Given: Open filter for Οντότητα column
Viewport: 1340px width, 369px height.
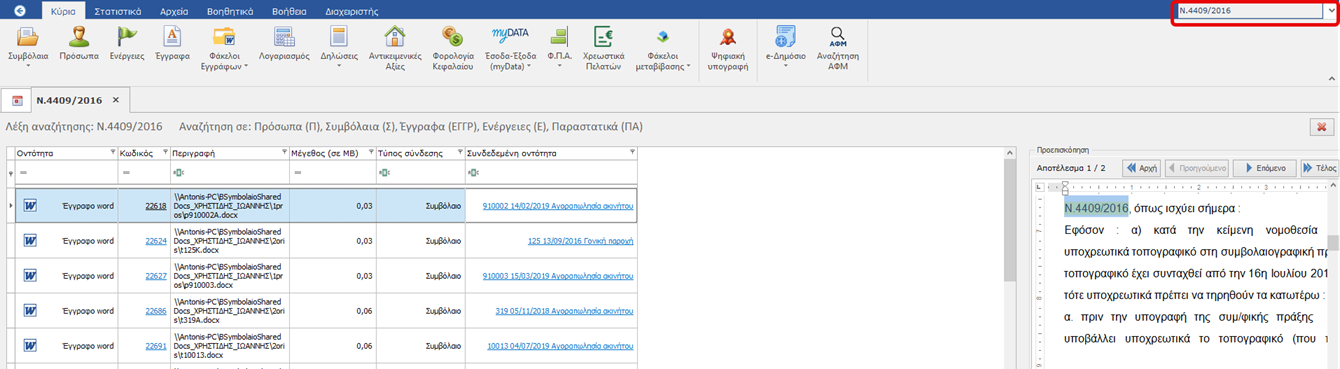Looking at the screenshot, I should [112, 153].
